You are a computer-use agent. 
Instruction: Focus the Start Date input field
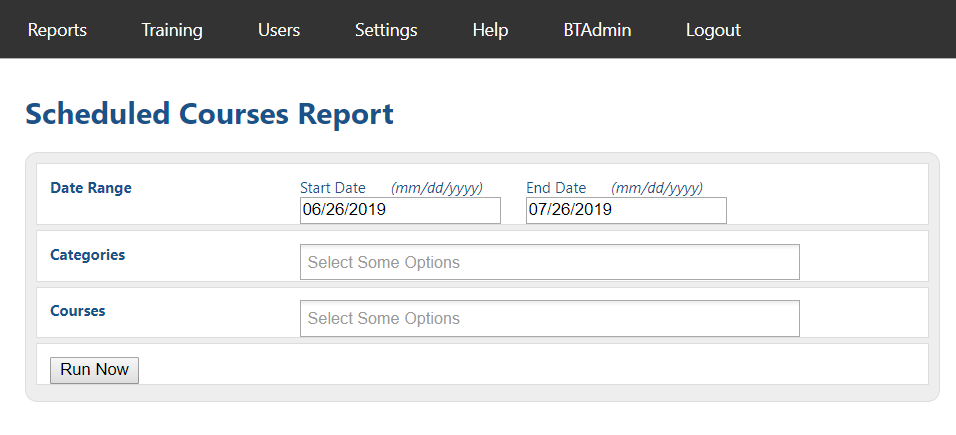400,210
